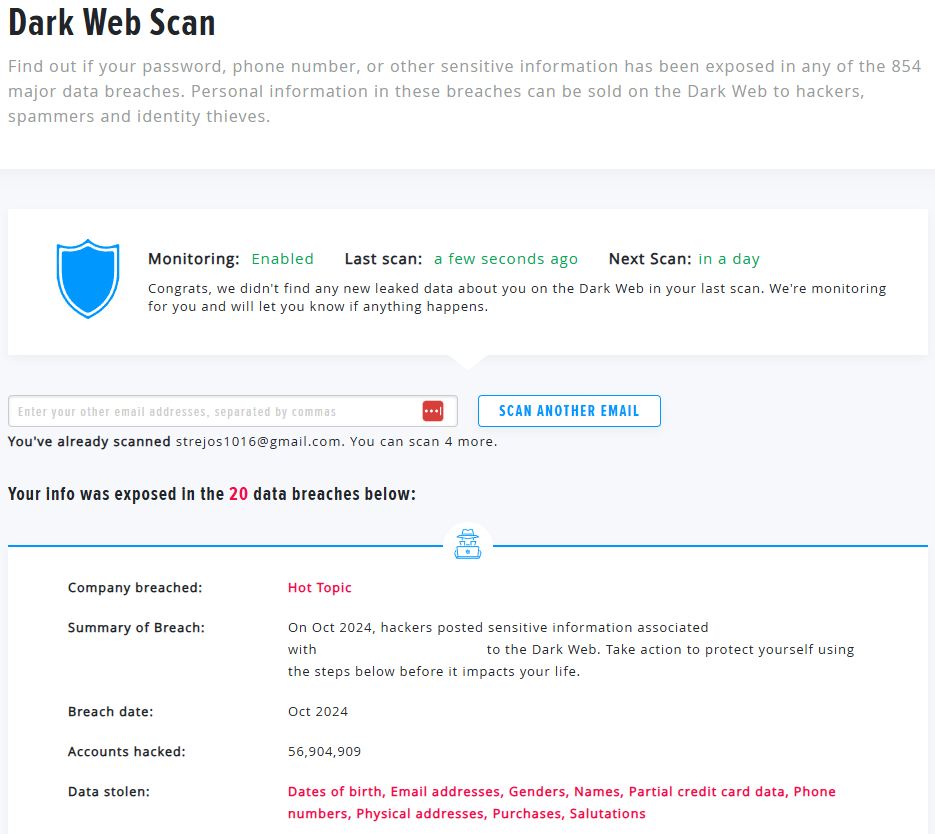Click the 'Monitoring:' label
This screenshot has width=935, height=834.
(x=193, y=259)
